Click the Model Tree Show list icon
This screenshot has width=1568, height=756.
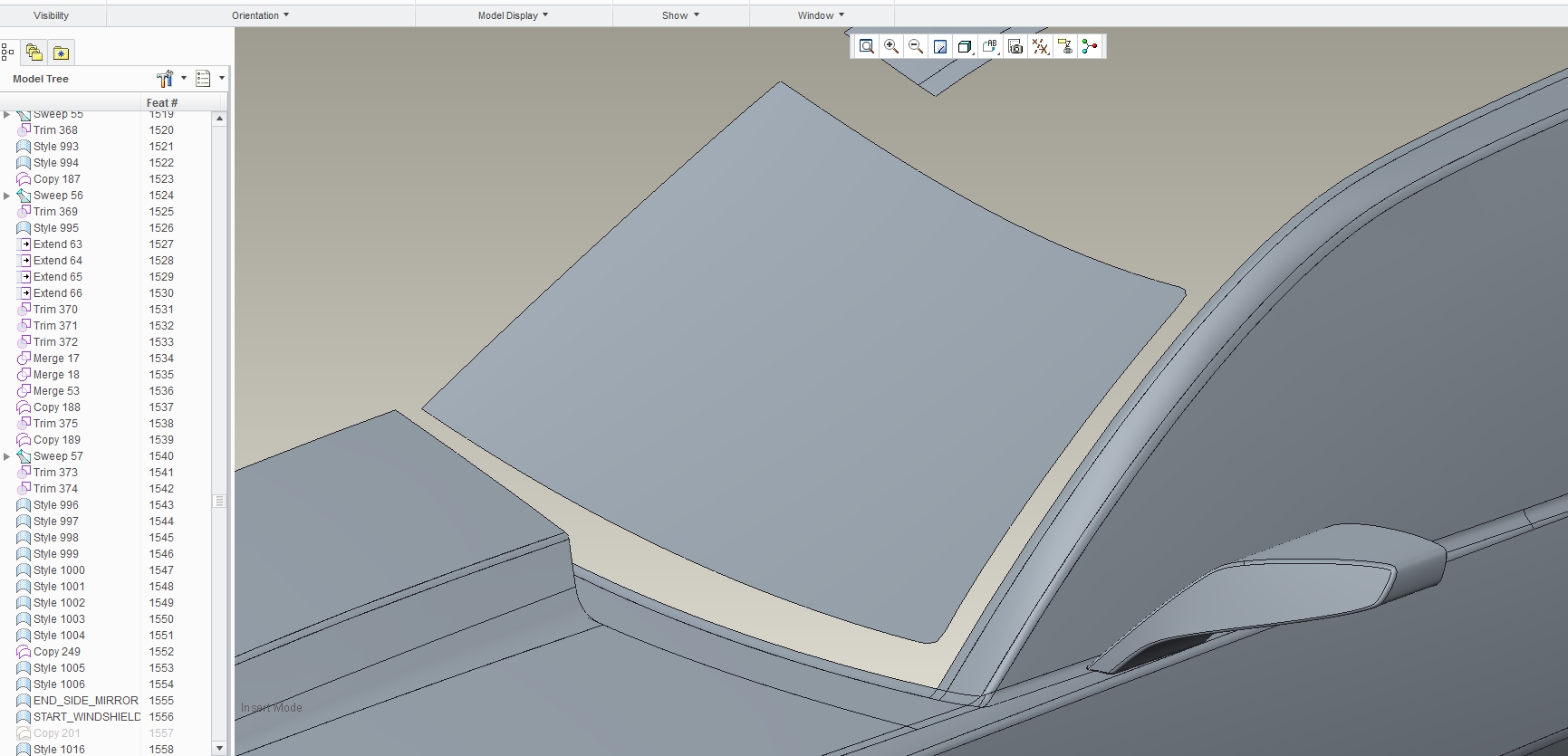[203, 79]
